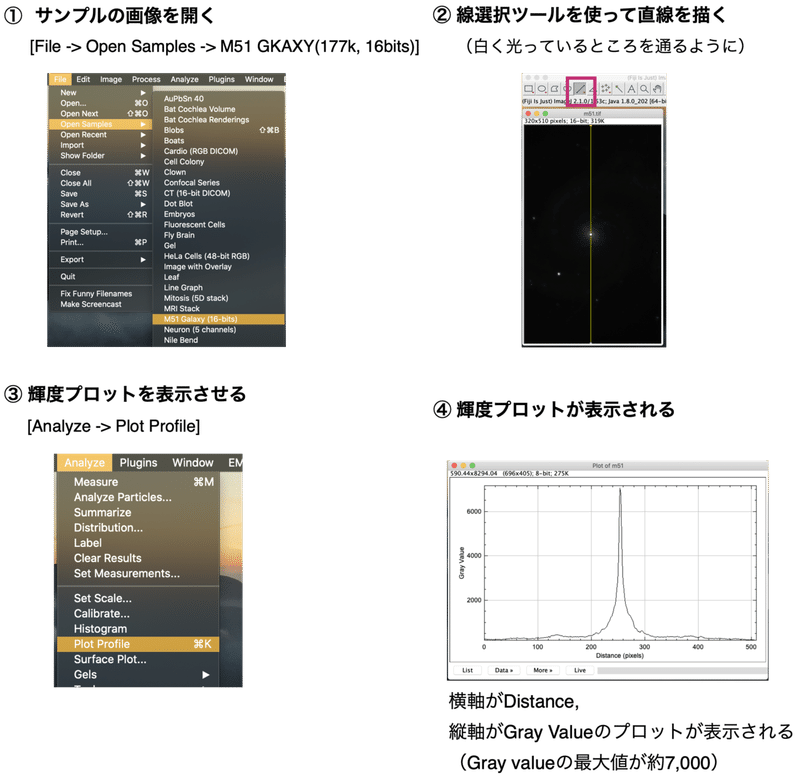Screen dimensions: 800x777
Task: Select the Straight line tool
Action: tap(579, 88)
